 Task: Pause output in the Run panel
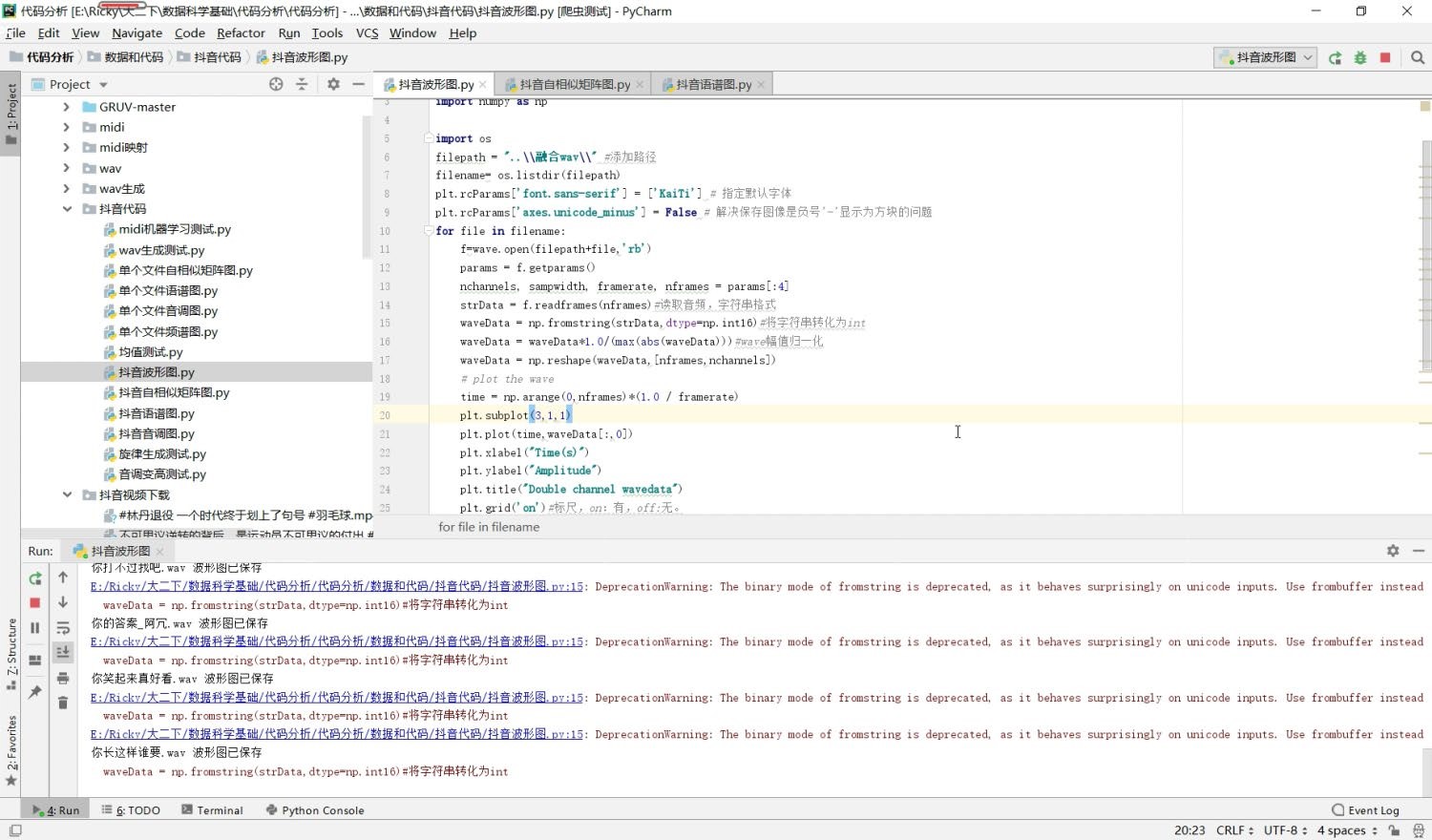[x=35, y=627]
